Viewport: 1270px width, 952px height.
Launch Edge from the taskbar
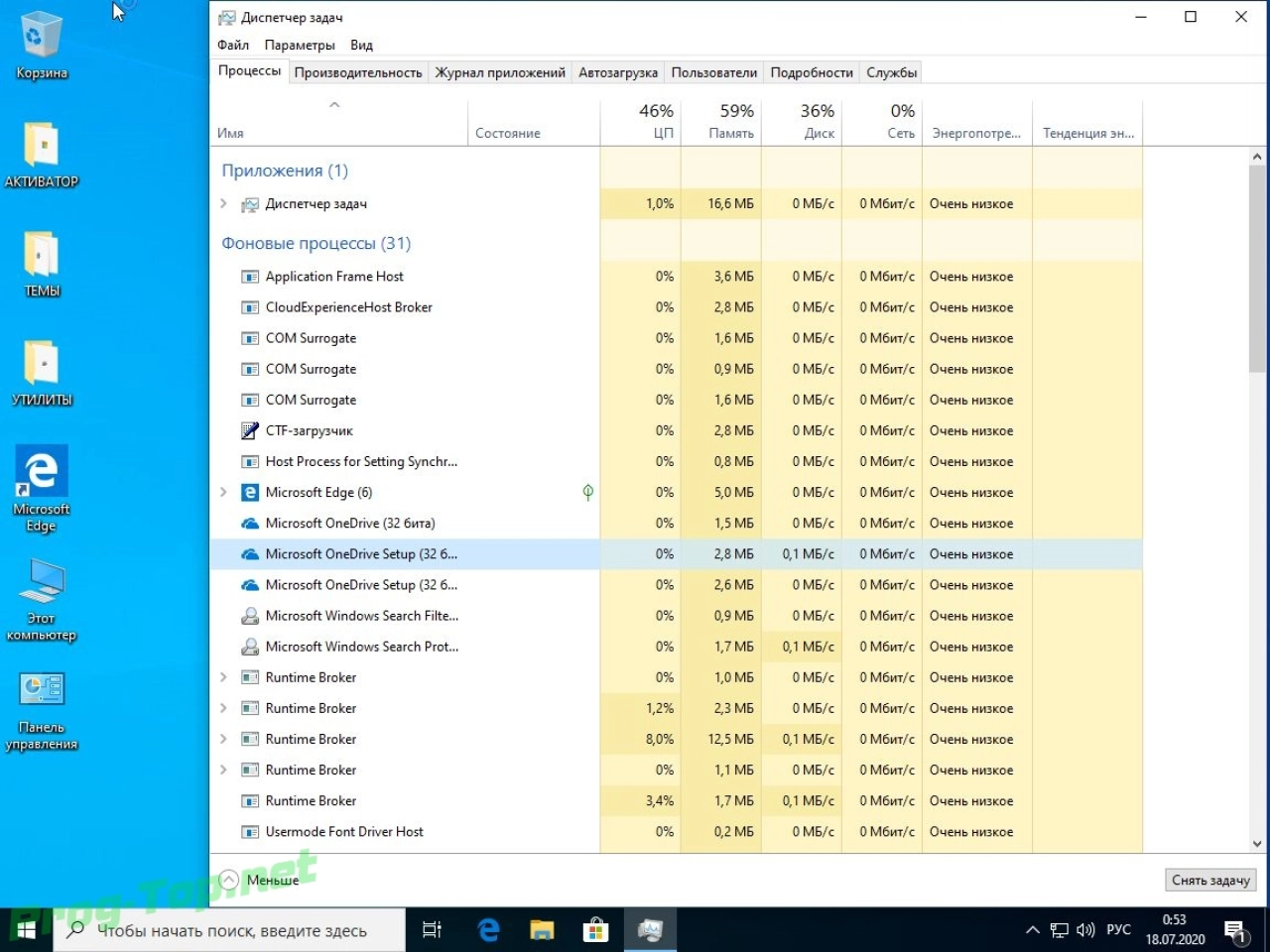pos(488,930)
